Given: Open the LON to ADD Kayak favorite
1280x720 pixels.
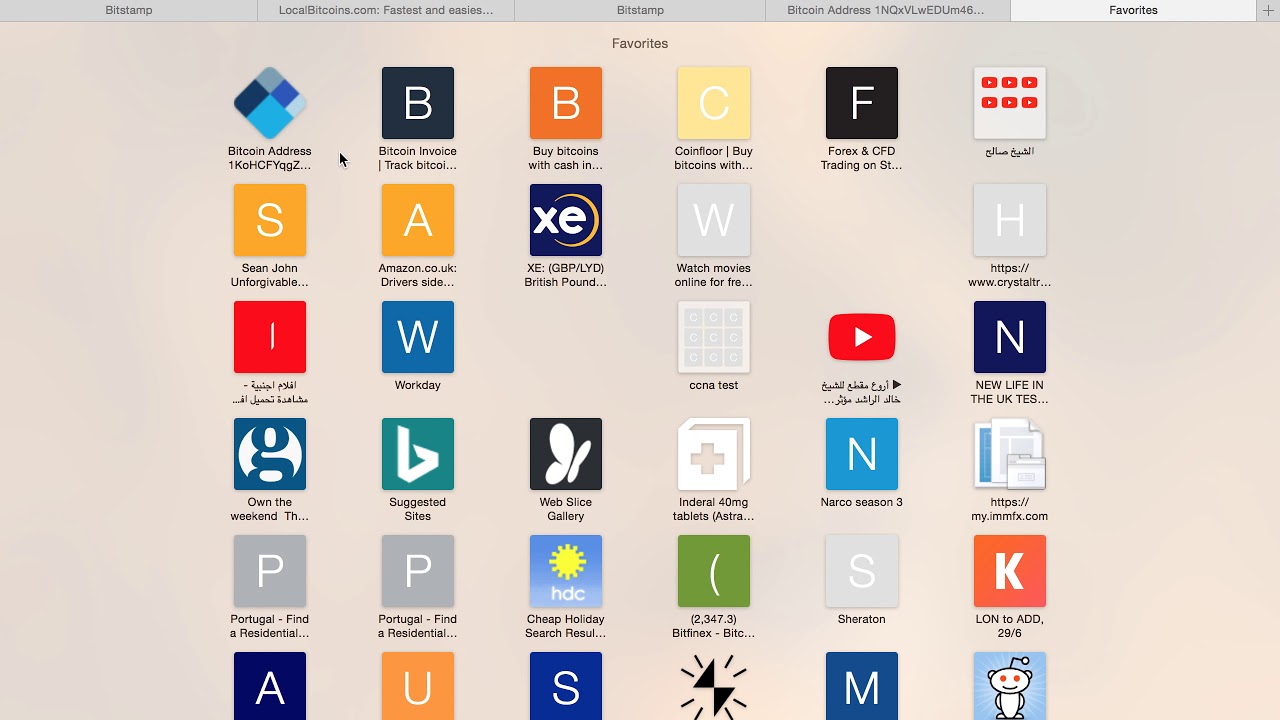Looking at the screenshot, I should pos(1010,571).
